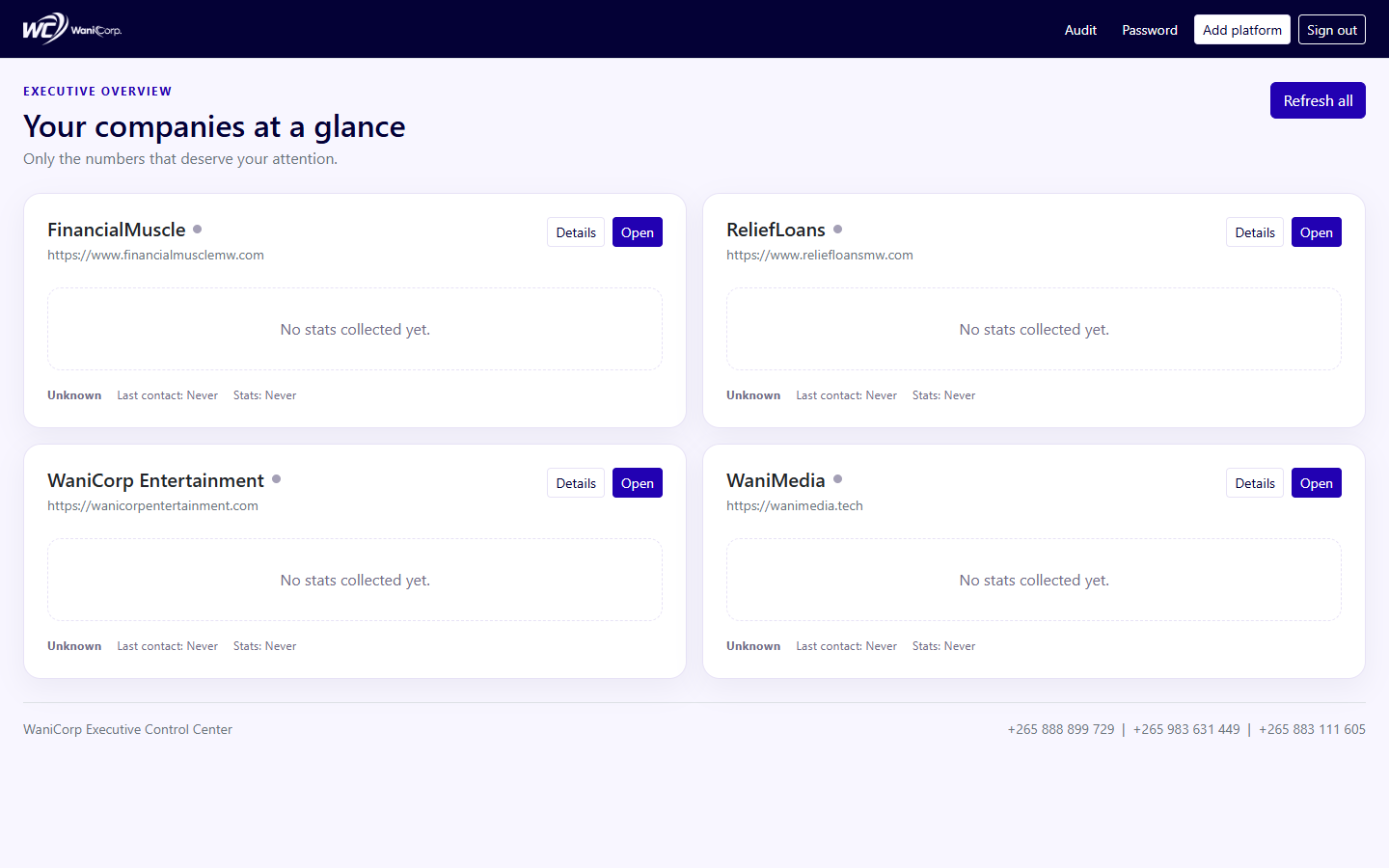The height and width of the screenshot is (868, 1389).
Task: Open the FinancialMuscle platform
Action: pos(638,232)
